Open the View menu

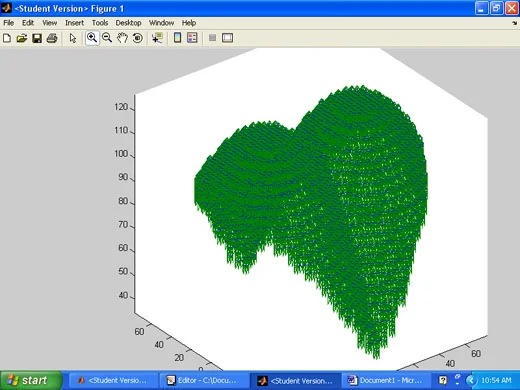[49, 23]
